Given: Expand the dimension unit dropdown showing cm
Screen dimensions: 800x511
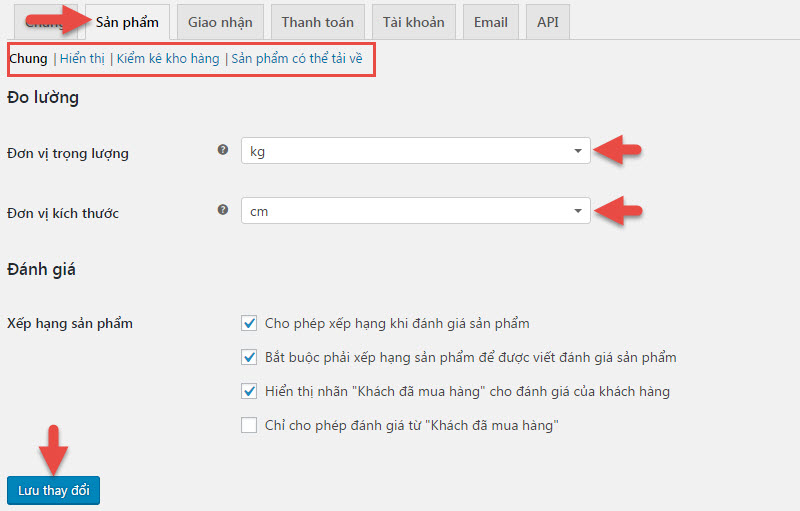Looking at the screenshot, I should point(415,211).
